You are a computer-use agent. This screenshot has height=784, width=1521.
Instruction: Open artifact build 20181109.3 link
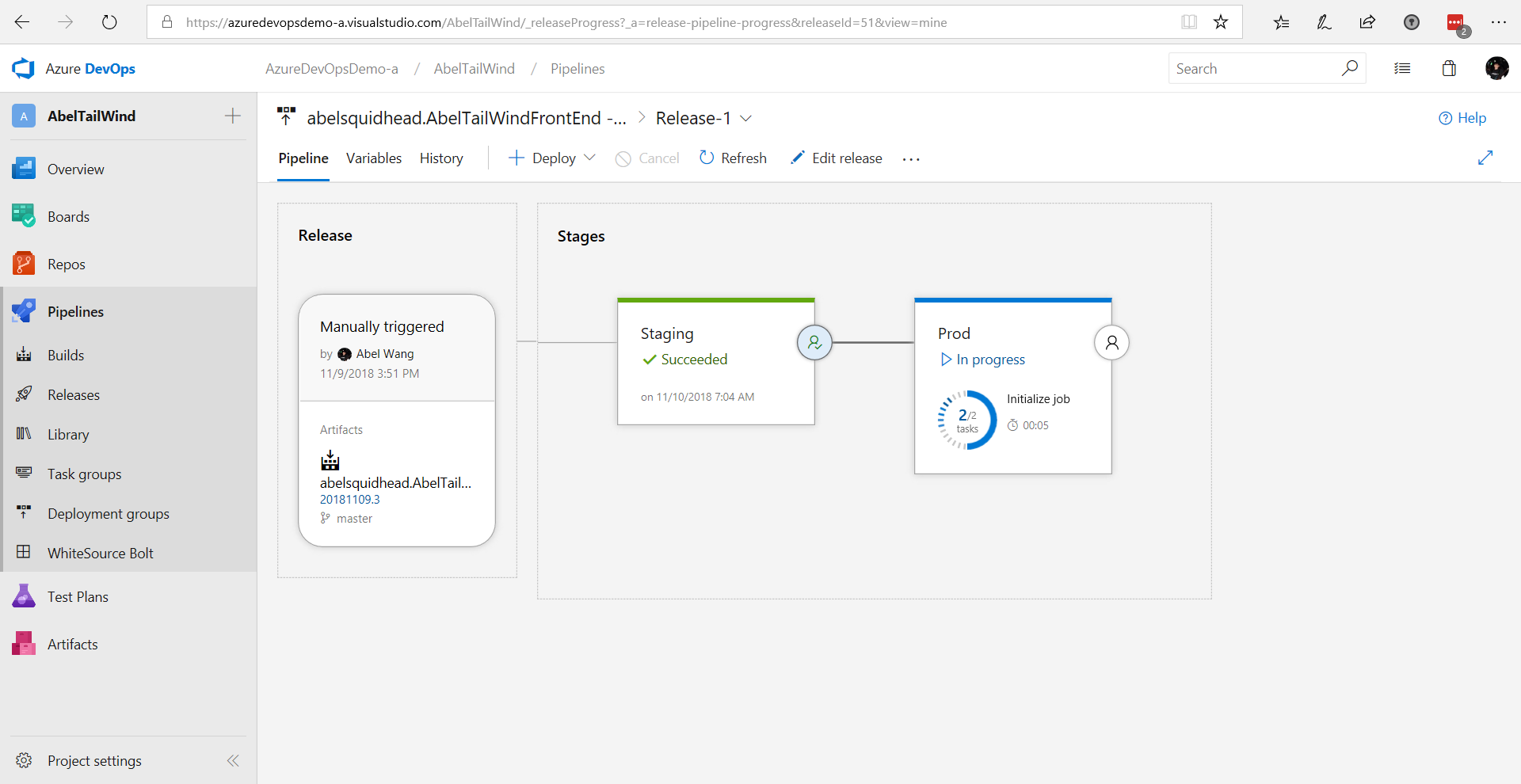[x=350, y=500]
